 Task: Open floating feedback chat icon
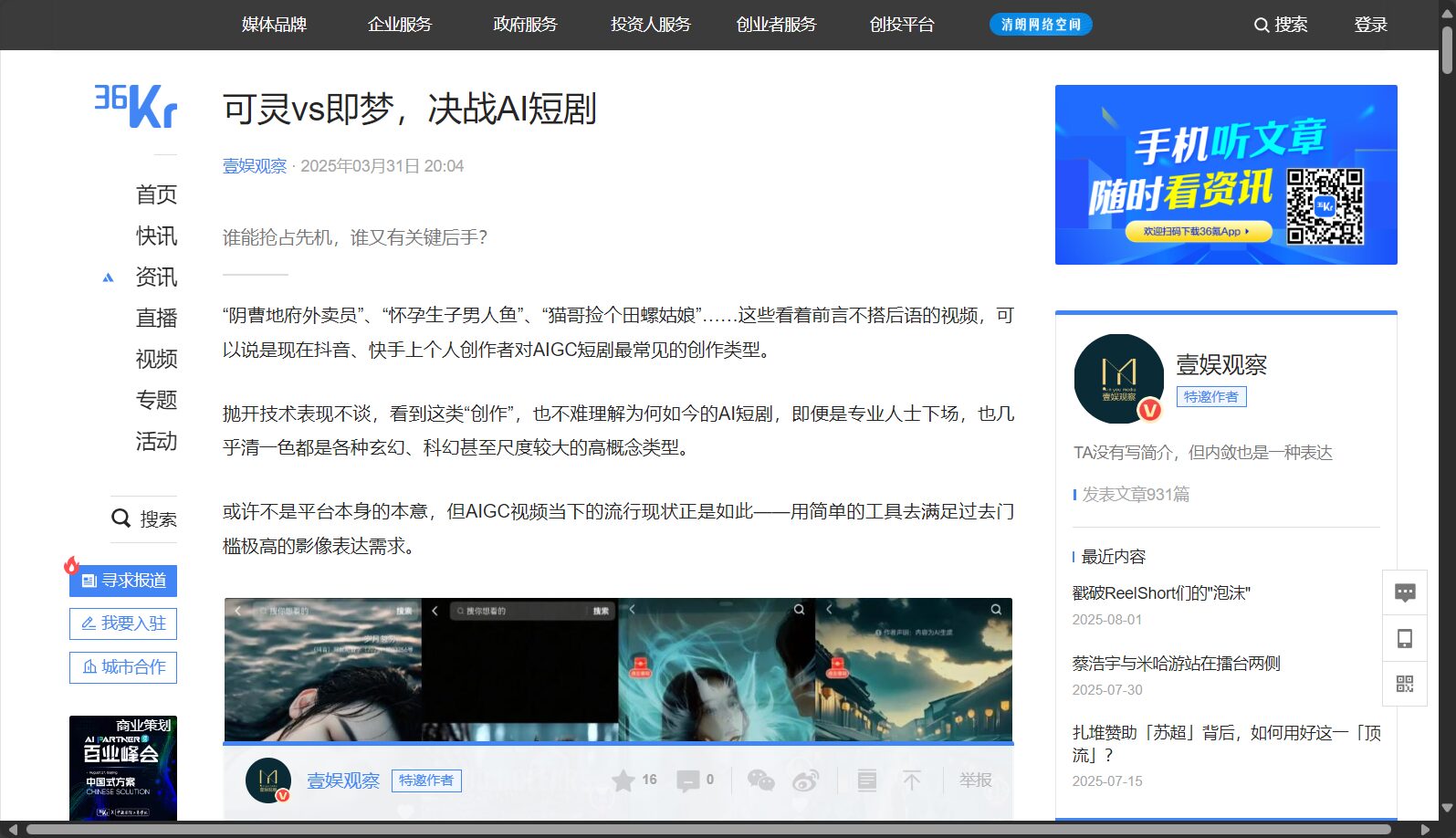[x=1405, y=593]
